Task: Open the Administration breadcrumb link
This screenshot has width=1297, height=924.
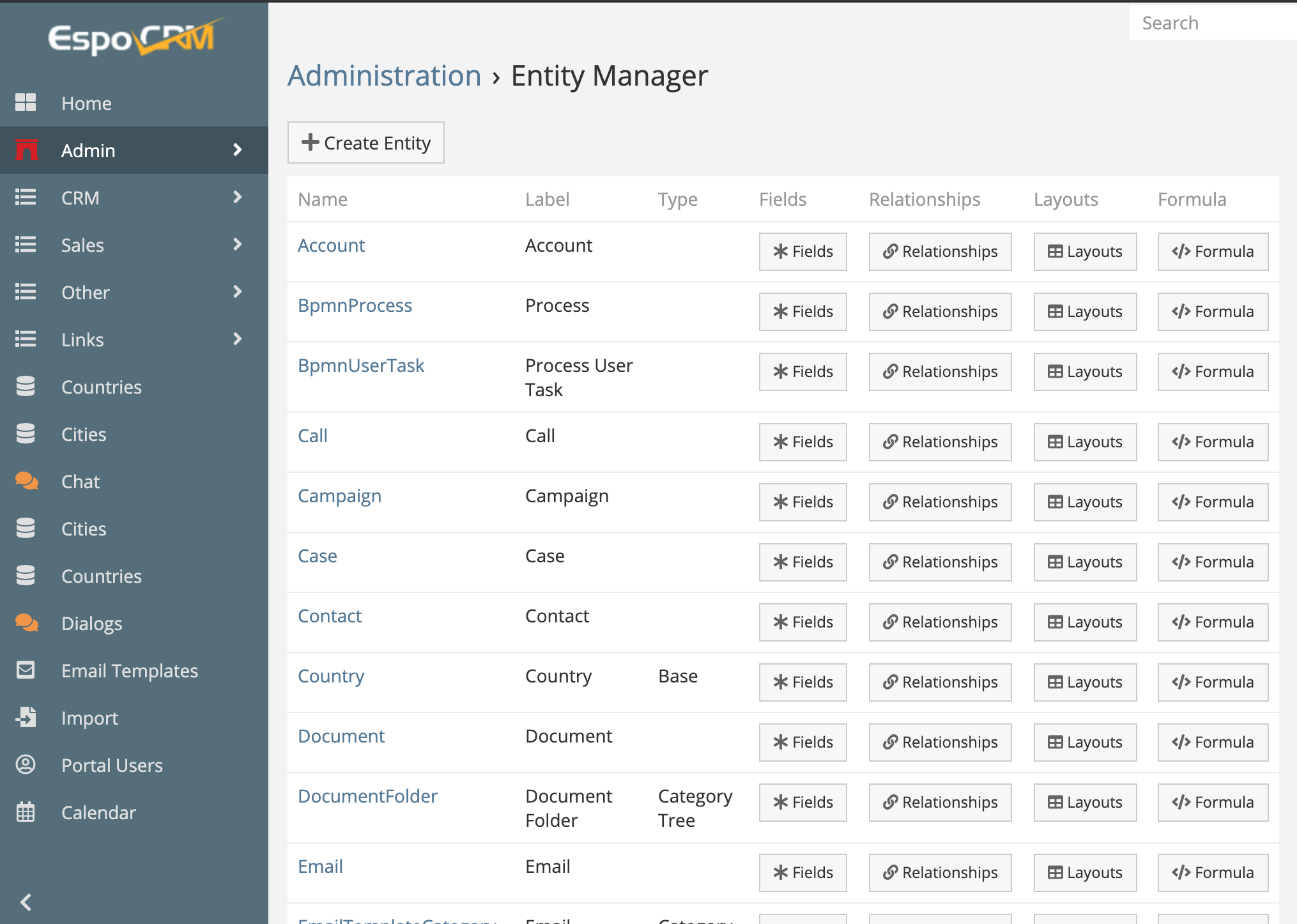Action: pos(384,75)
